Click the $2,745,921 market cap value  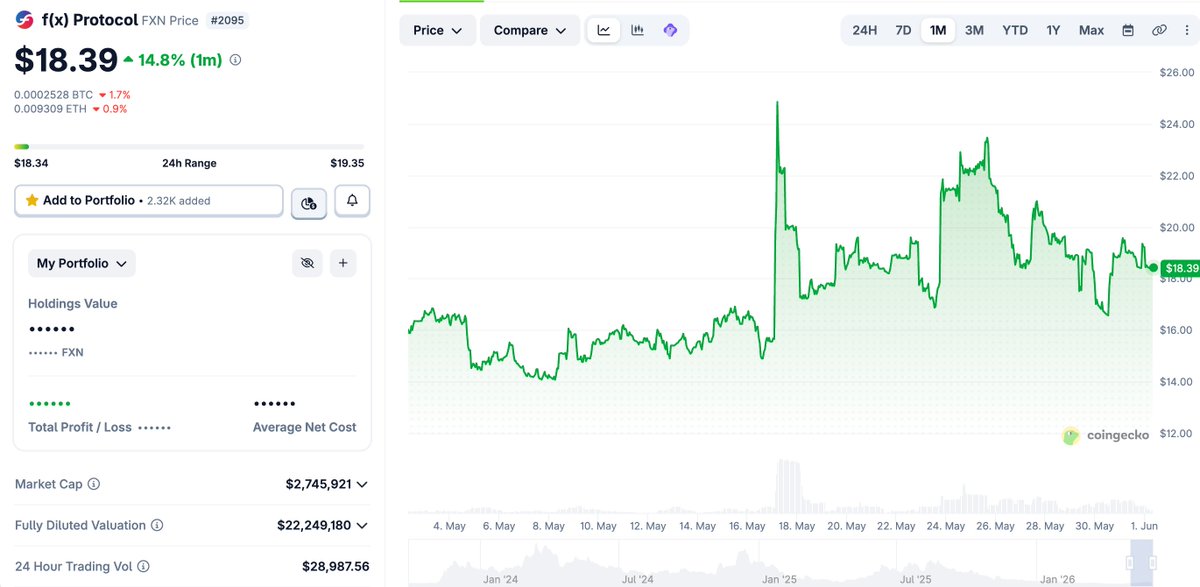[x=318, y=484]
